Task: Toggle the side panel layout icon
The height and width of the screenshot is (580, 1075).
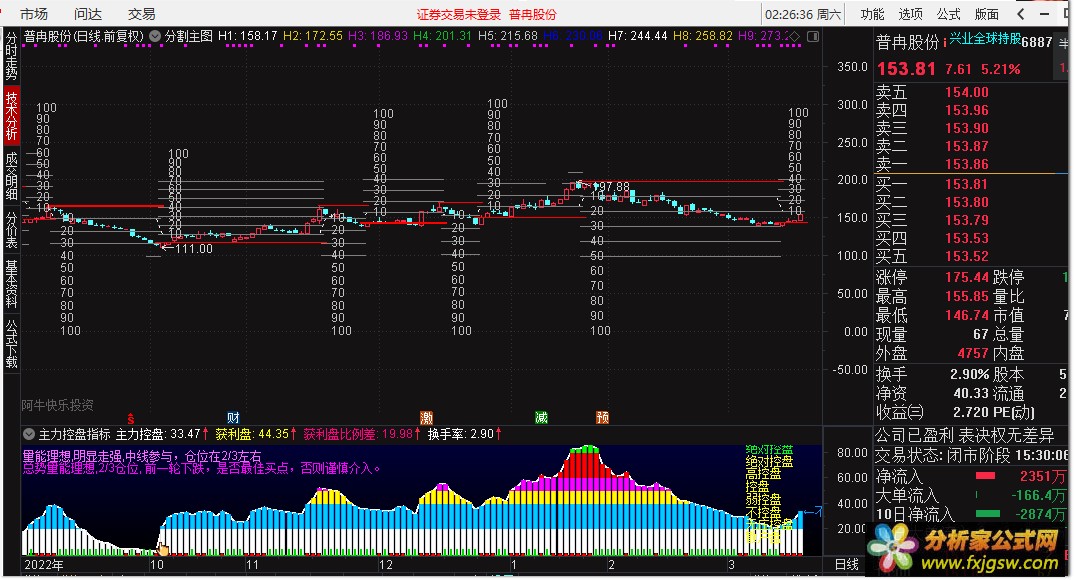Action: [813, 36]
